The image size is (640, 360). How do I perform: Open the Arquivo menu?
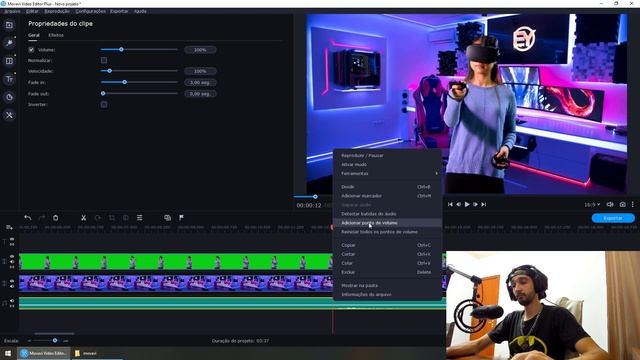[12, 11]
